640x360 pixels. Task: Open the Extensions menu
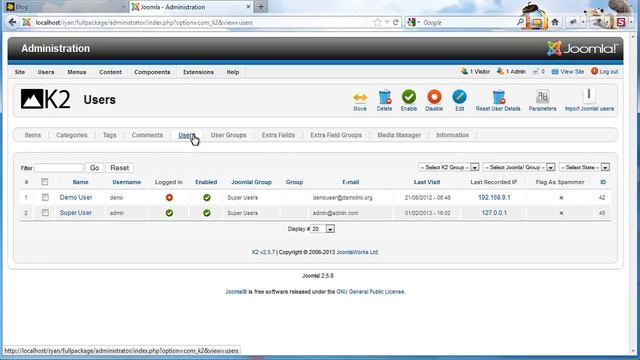point(198,72)
